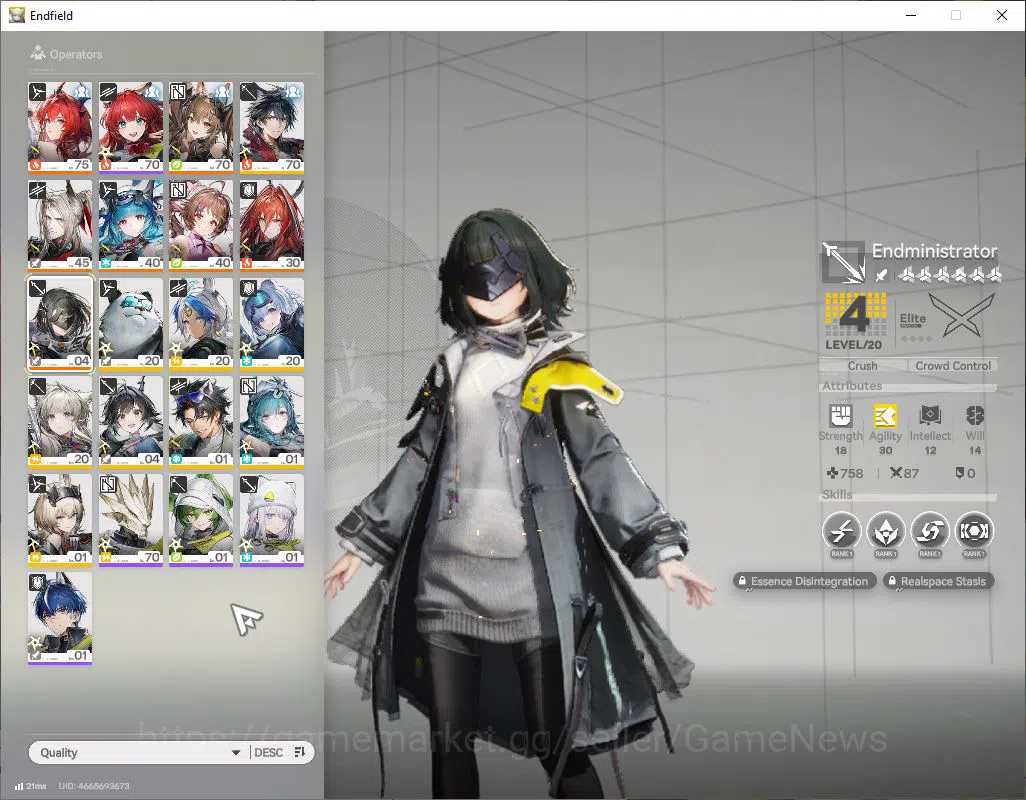Click the Will attribute icon
The image size is (1026, 800).
tap(975, 415)
